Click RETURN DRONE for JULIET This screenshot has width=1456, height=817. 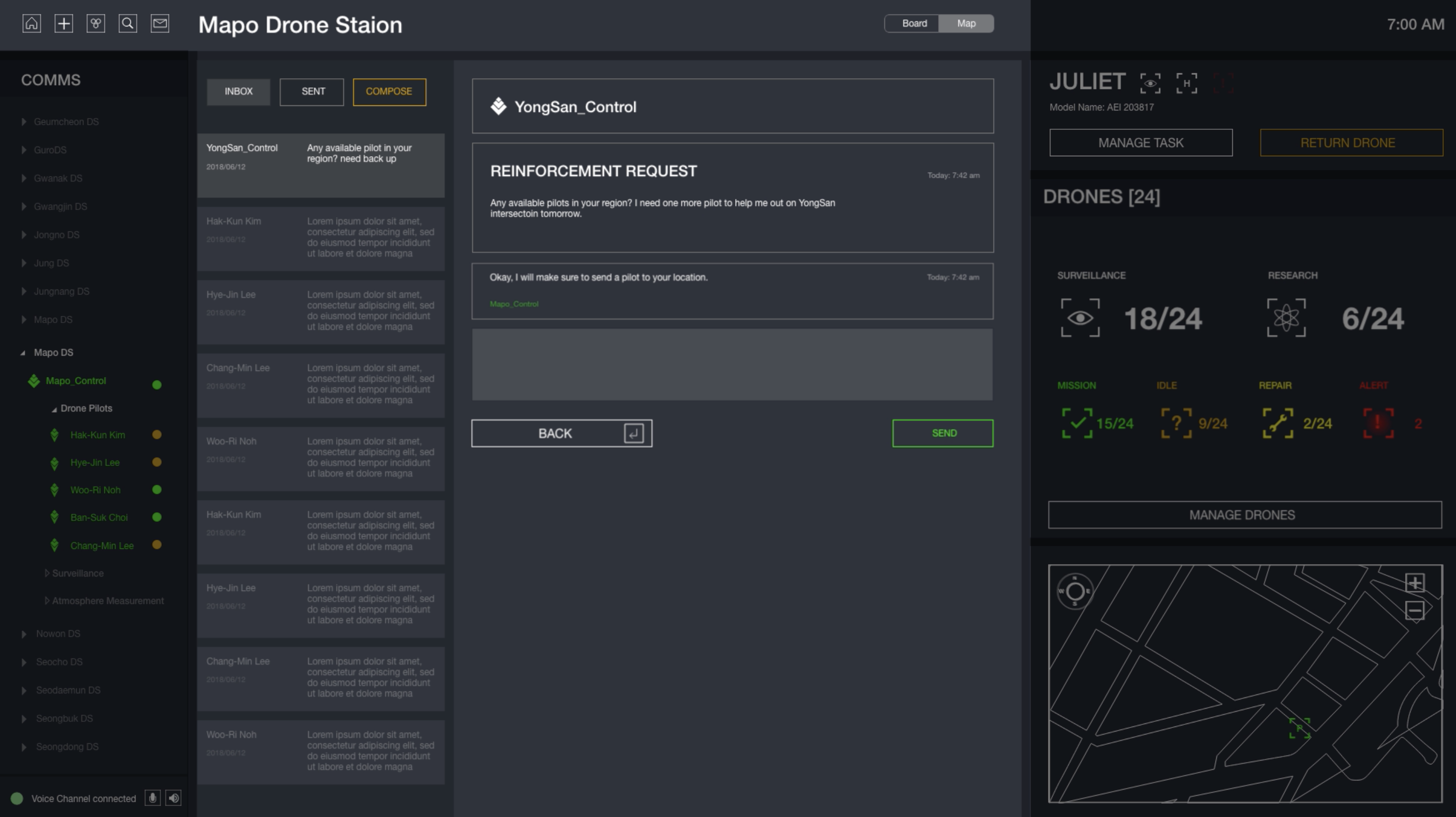tap(1352, 142)
